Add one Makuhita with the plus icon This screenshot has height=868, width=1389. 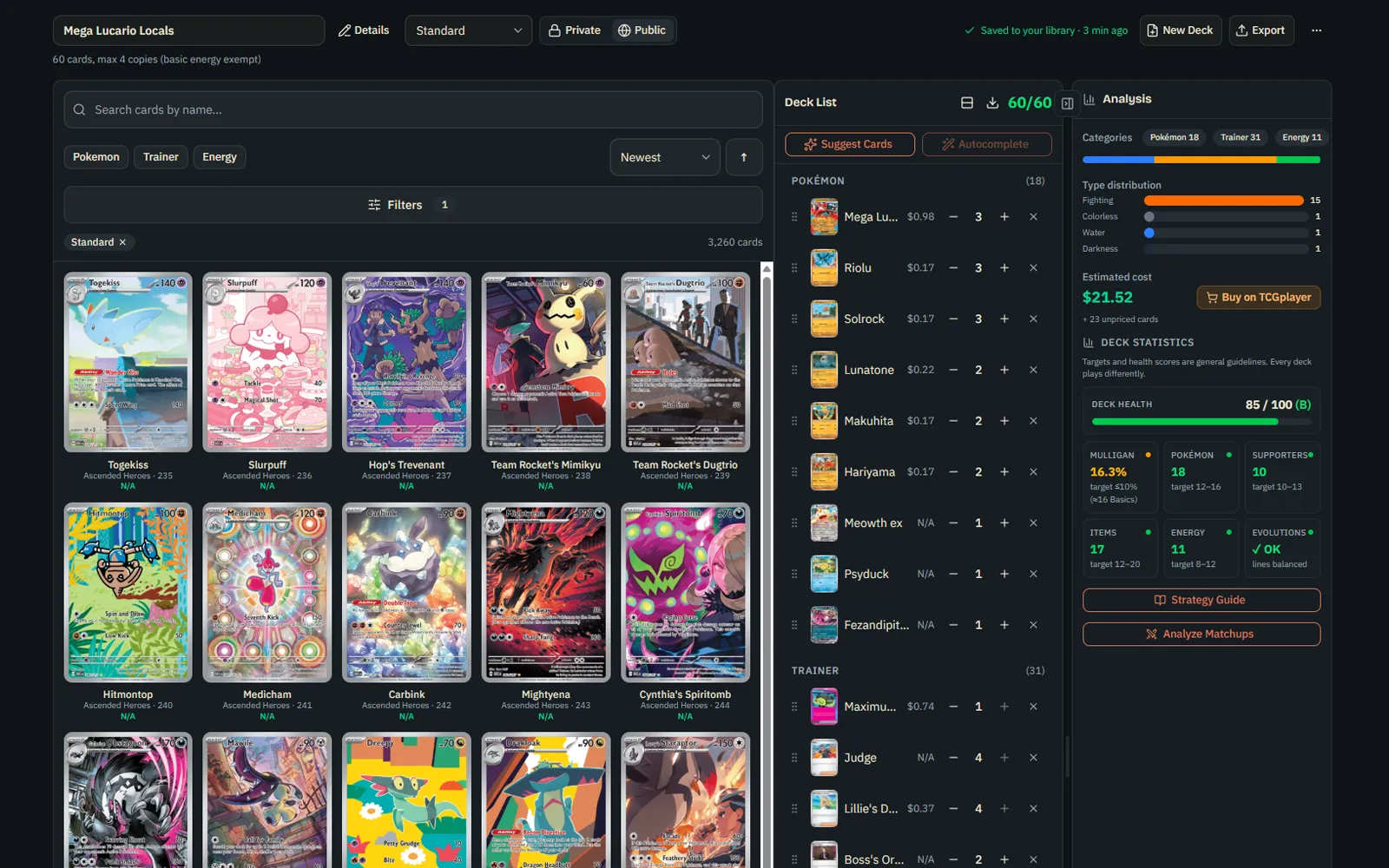pos(1004,421)
